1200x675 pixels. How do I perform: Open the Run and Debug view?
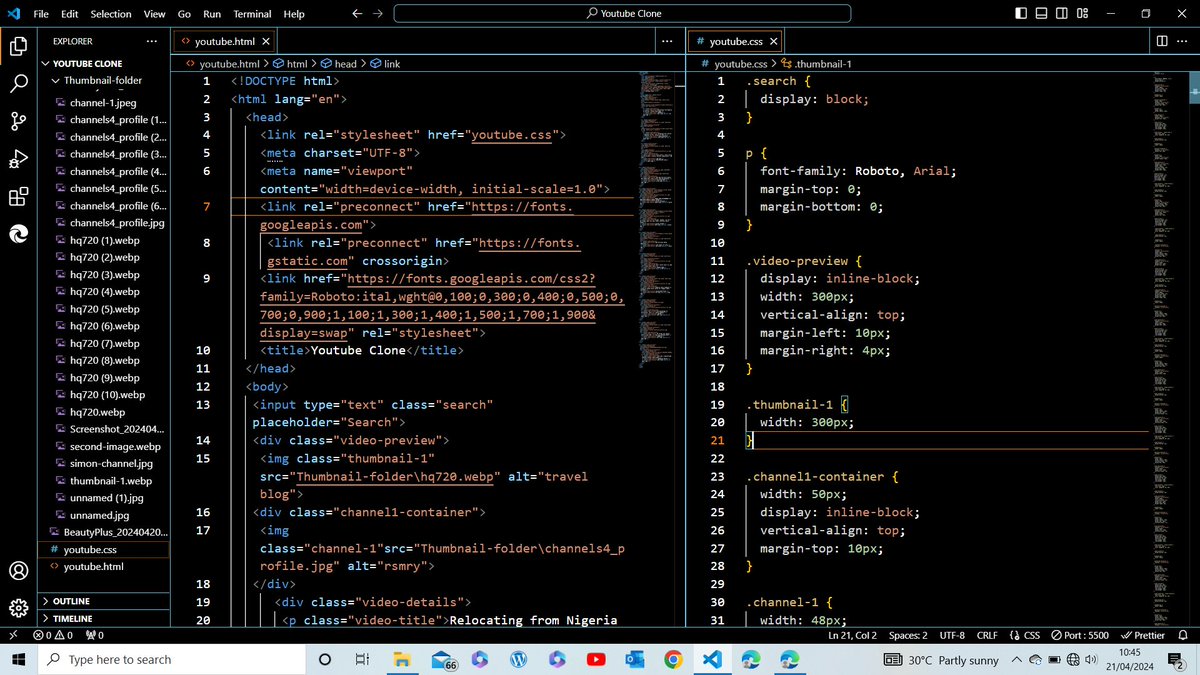[18, 158]
